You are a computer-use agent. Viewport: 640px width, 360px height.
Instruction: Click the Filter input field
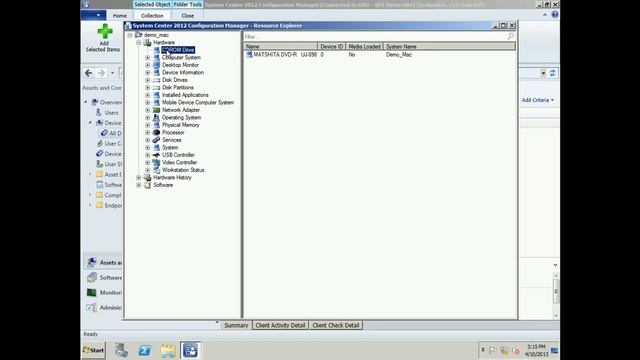[375, 36]
